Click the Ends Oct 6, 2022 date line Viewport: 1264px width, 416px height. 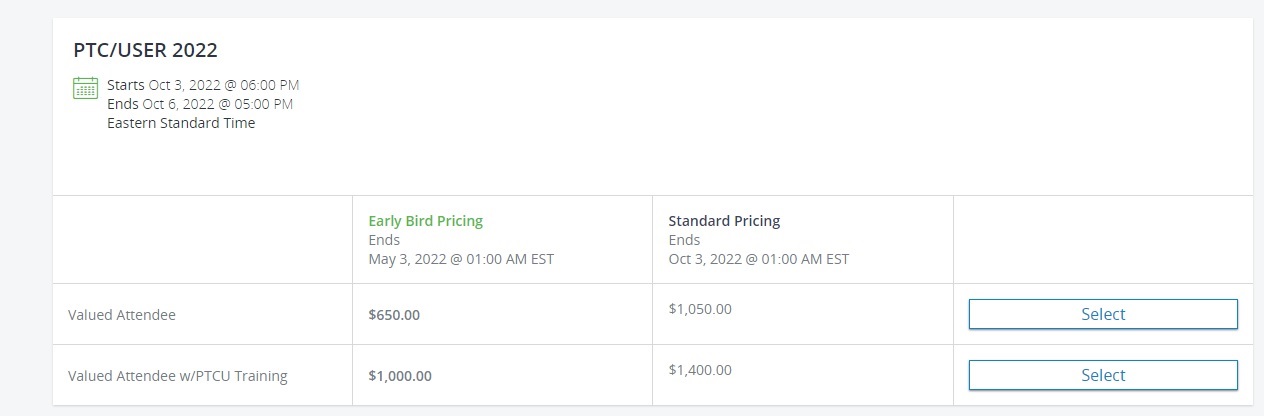[x=200, y=104]
